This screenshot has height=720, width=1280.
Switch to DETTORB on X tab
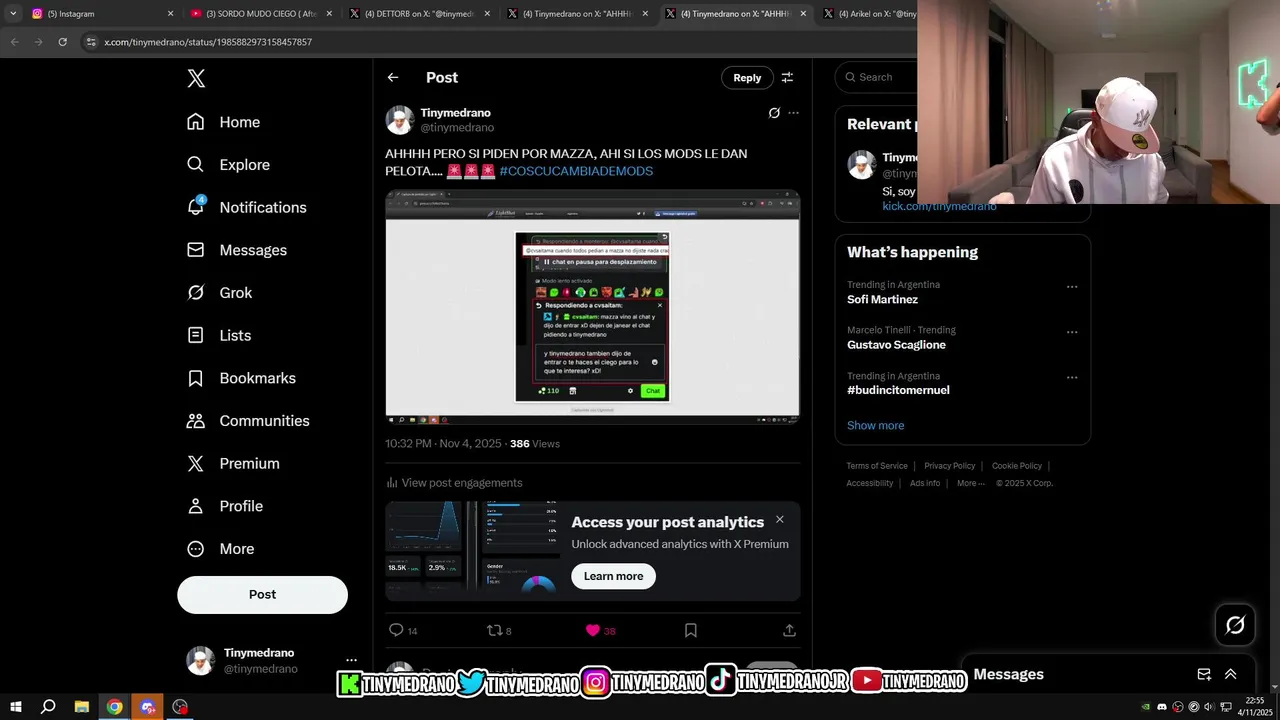418,14
